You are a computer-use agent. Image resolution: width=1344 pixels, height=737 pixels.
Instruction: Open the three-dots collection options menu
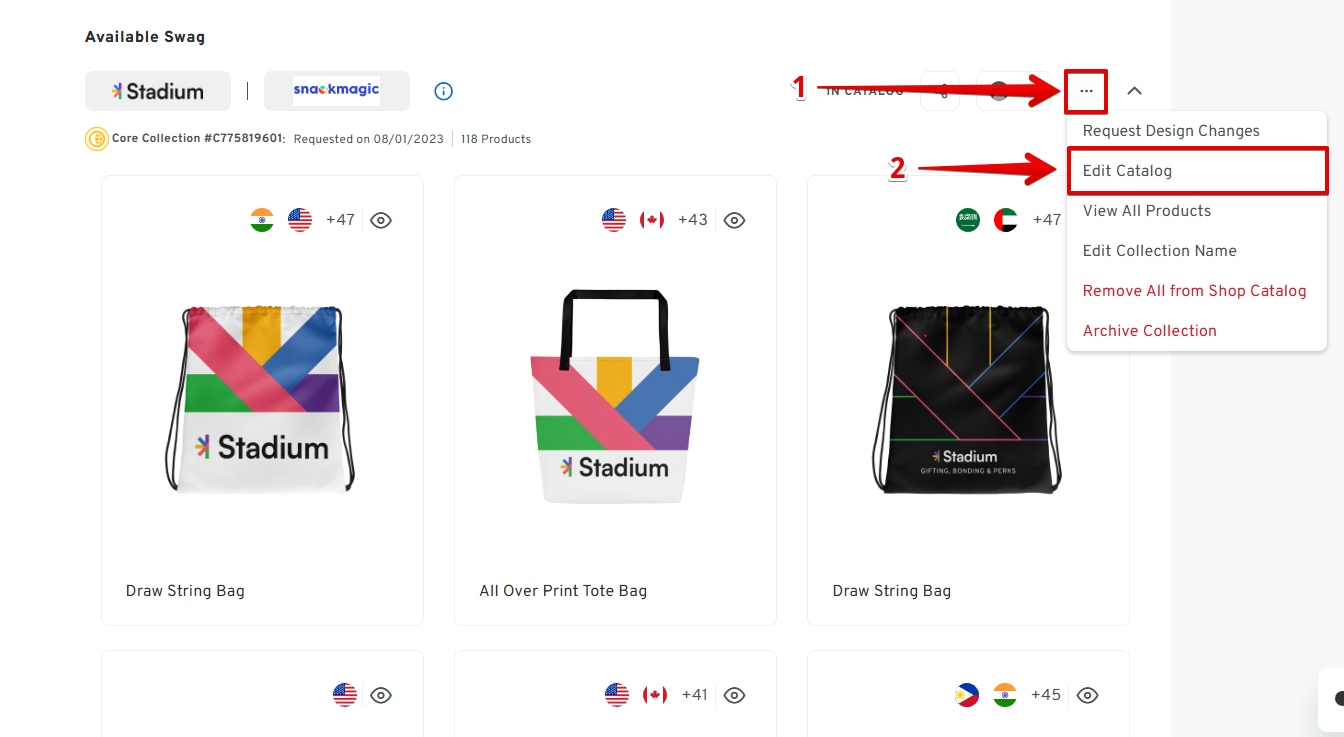[1086, 91]
